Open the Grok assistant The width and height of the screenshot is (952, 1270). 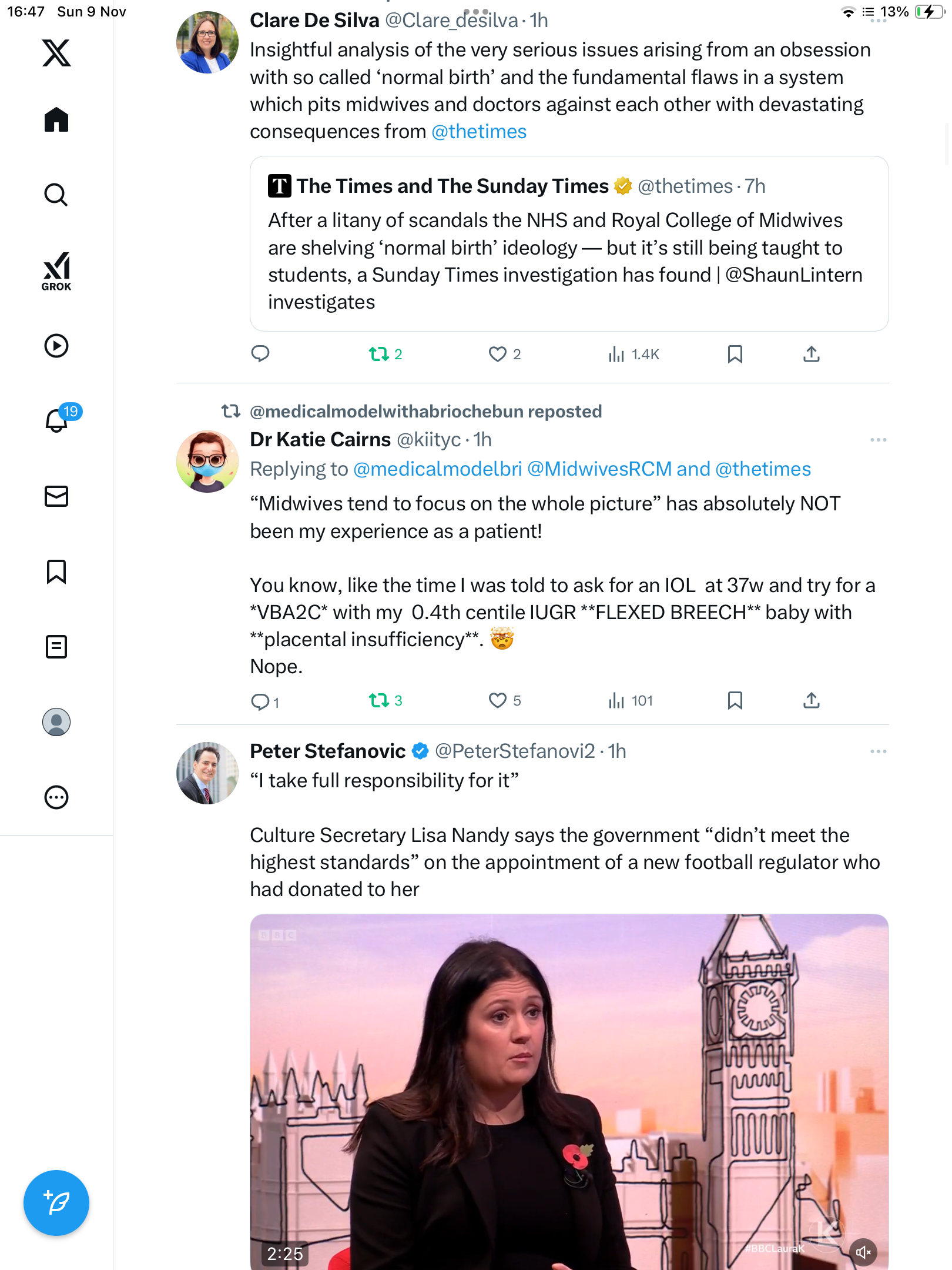point(56,271)
